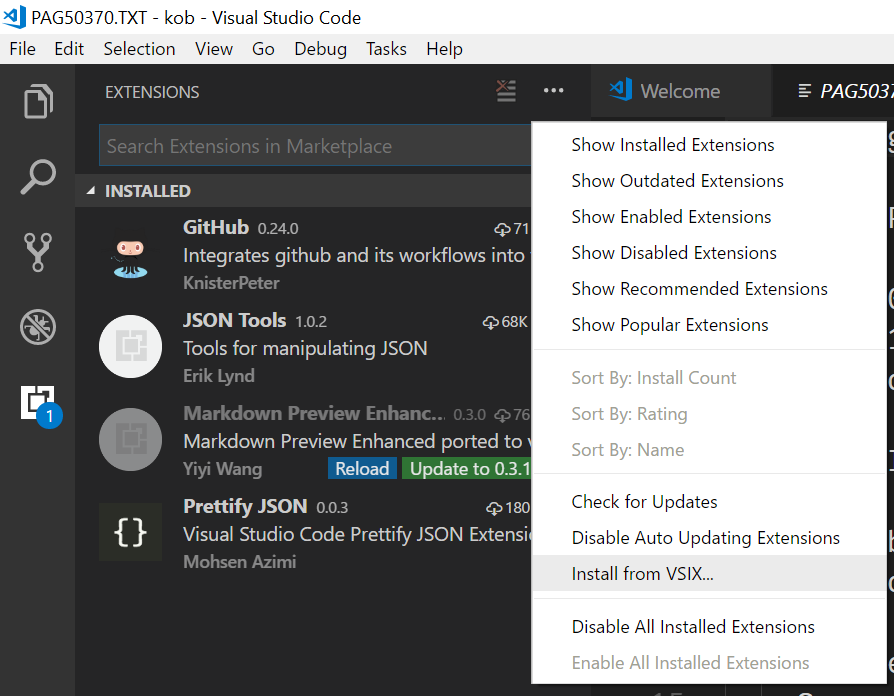Click the GitHub extension name
This screenshot has width=894, height=696.
click(x=216, y=227)
